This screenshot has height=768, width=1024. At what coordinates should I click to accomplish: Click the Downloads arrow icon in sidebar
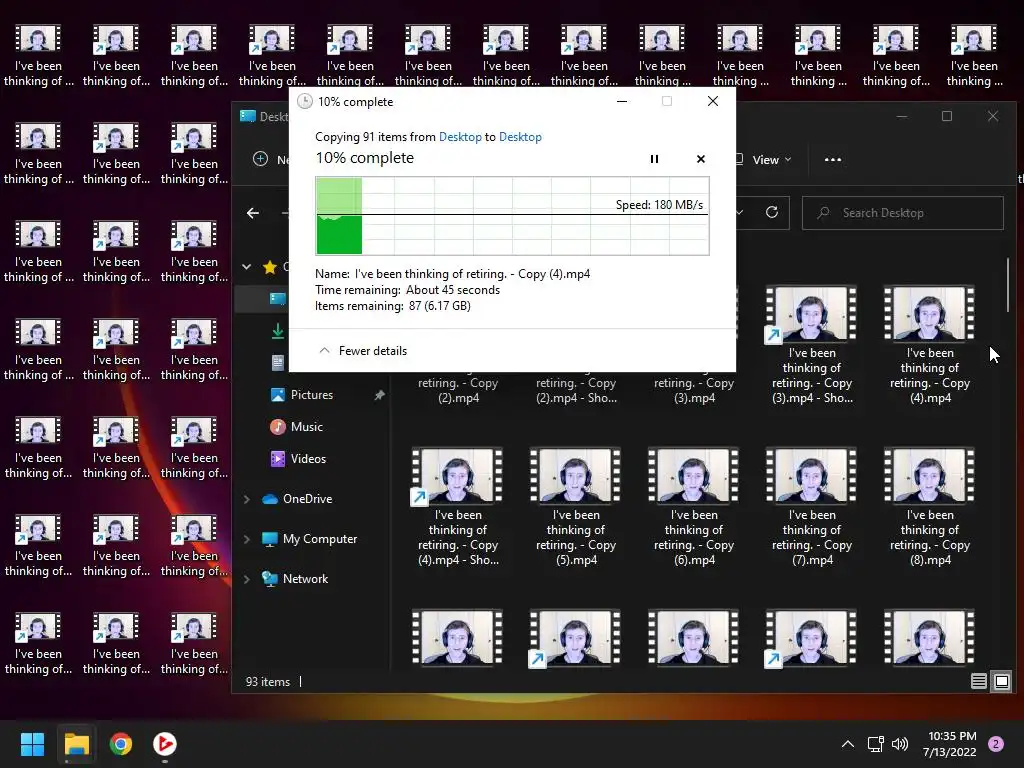click(278, 331)
